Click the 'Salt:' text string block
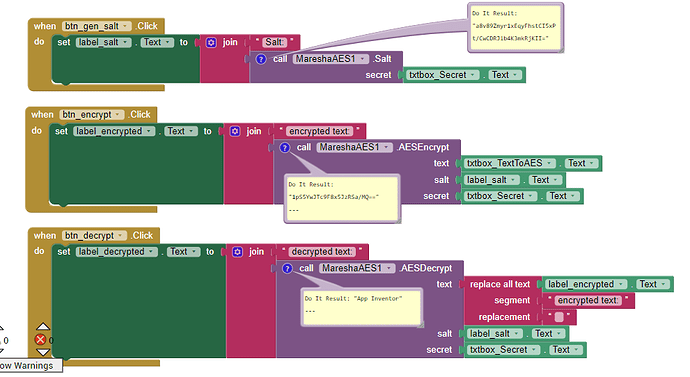Screen dimensions: 690x377 pos(274,42)
